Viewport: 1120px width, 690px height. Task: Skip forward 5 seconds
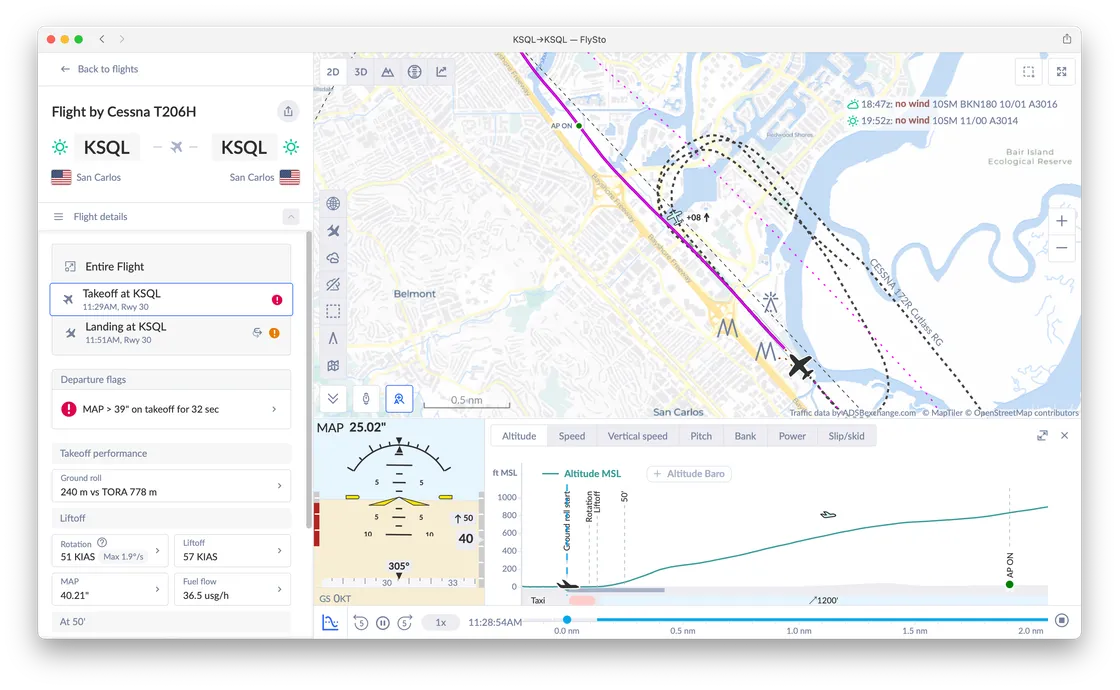405,623
